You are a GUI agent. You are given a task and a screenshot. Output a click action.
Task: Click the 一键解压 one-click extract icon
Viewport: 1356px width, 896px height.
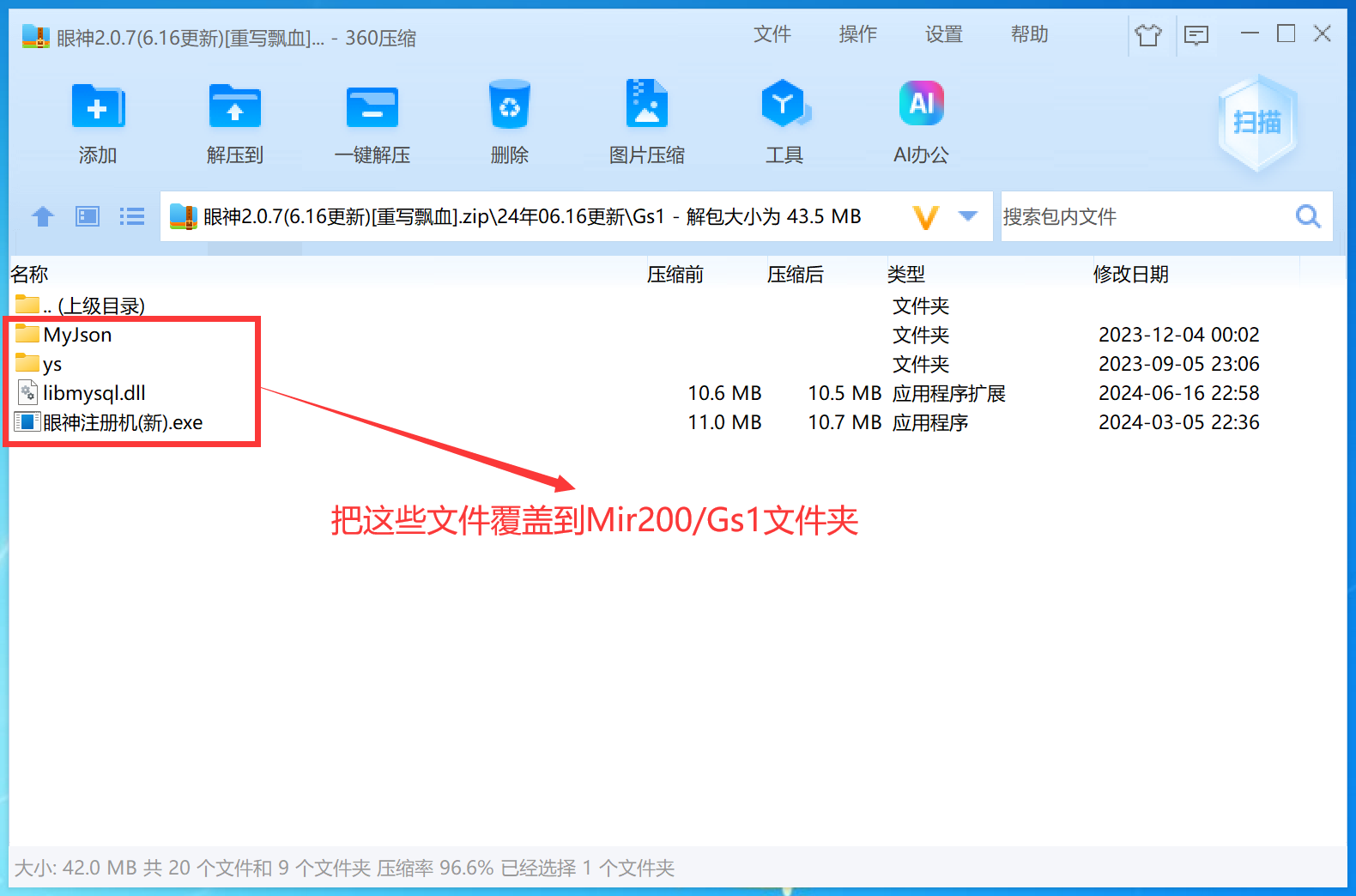372,107
